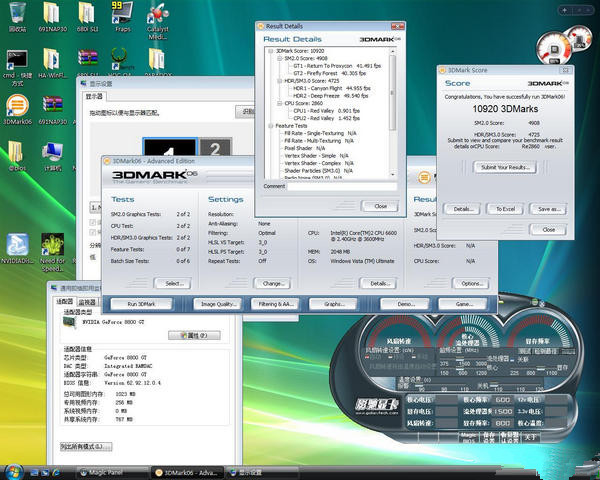This screenshot has height=480, width=600.
Task: Open Image Quality settings
Action: coord(219,303)
